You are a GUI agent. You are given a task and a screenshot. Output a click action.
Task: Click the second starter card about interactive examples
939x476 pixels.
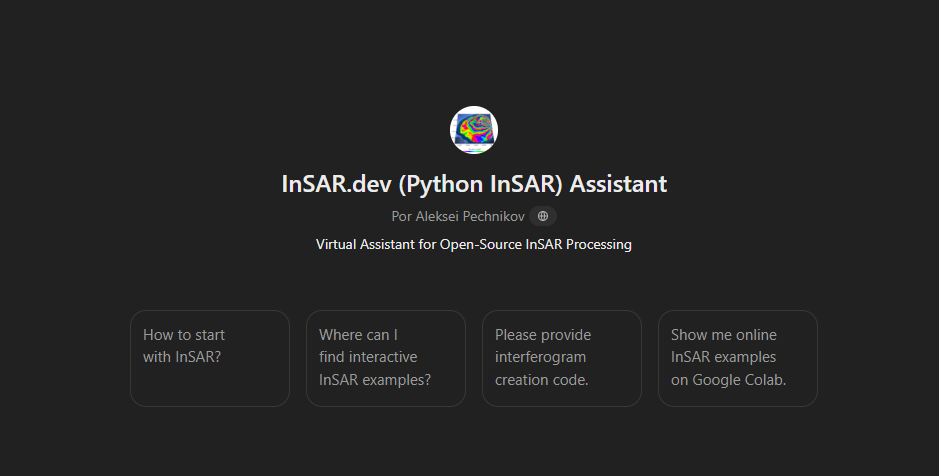pos(385,358)
